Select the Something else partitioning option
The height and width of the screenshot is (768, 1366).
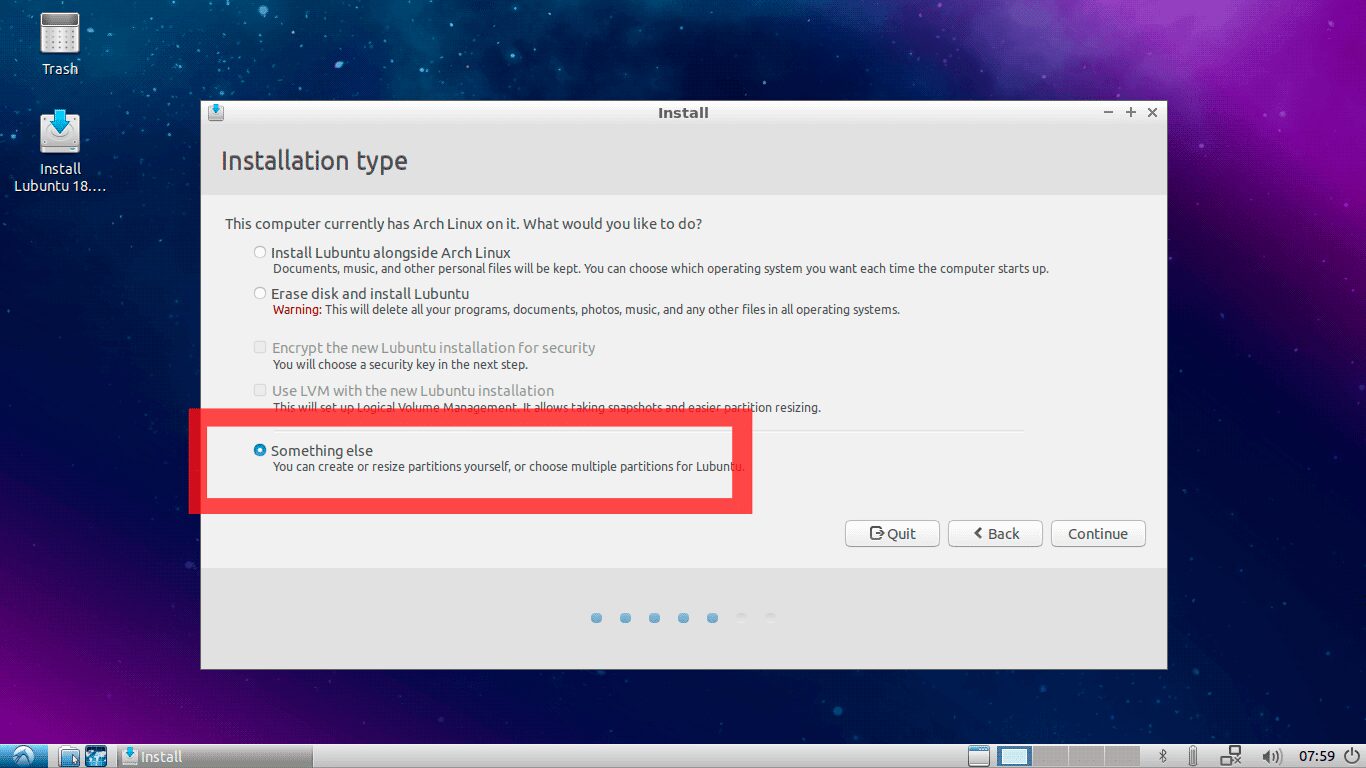coord(260,450)
